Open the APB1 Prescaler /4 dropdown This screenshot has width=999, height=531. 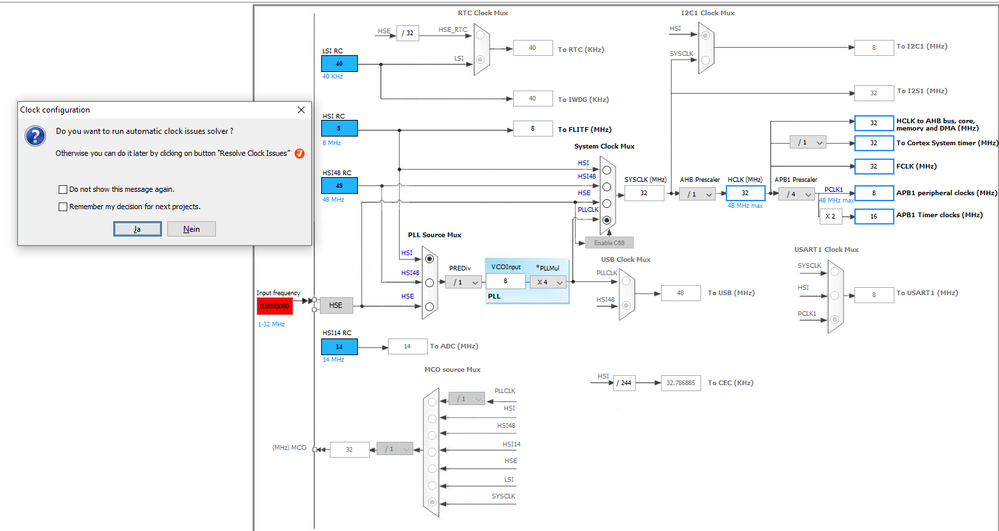coord(796,194)
